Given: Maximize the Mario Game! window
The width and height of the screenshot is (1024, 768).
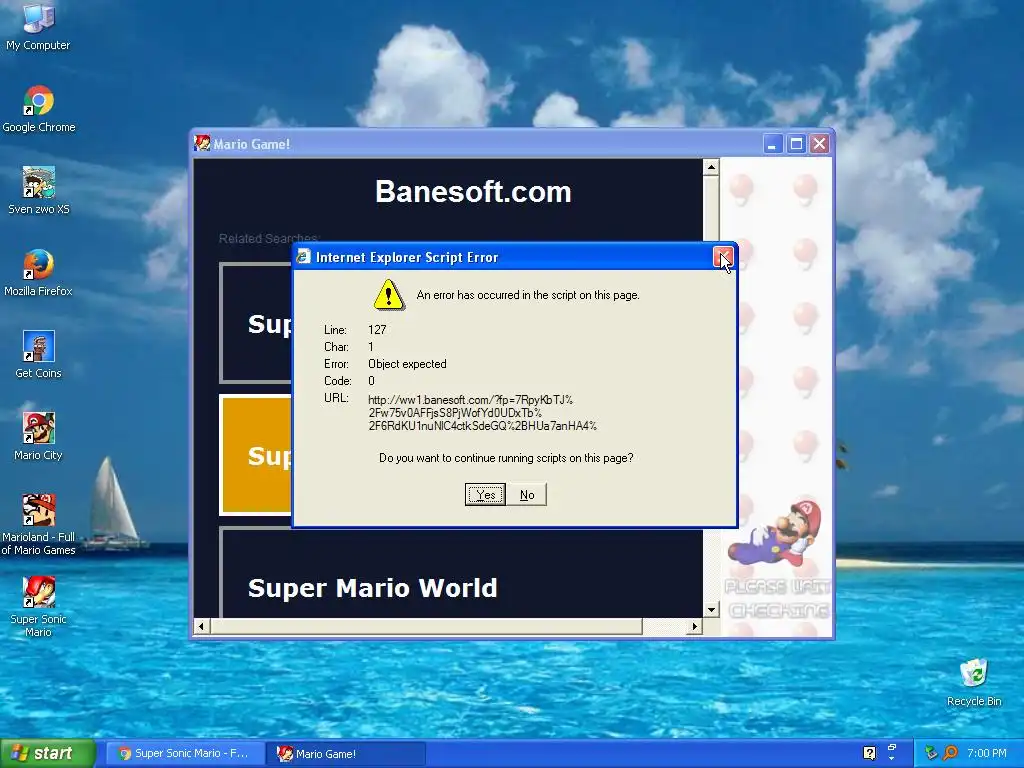Looking at the screenshot, I should (796, 144).
